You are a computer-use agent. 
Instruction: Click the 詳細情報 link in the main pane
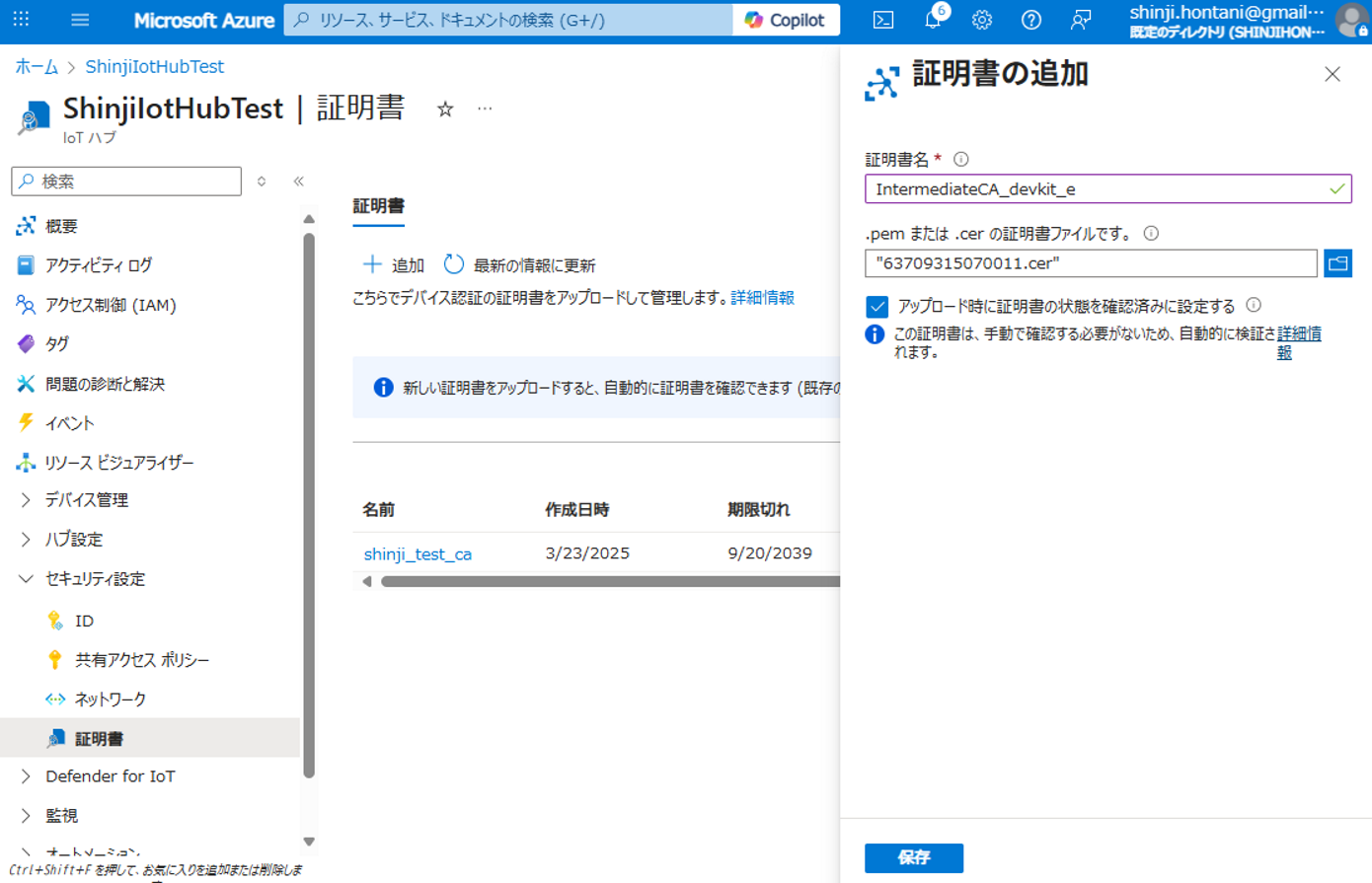tap(762, 297)
